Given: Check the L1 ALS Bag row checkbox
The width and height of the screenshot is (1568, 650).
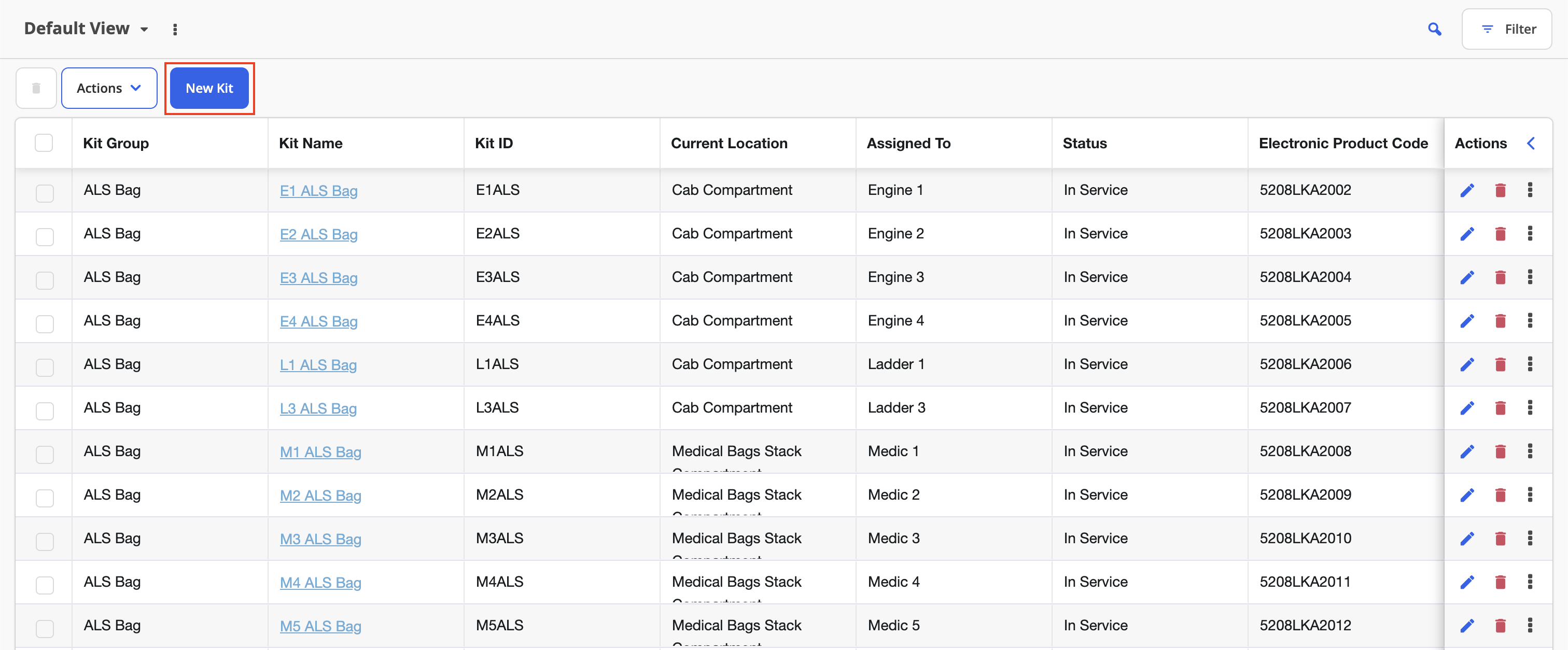Looking at the screenshot, I should tap(45, 367).
